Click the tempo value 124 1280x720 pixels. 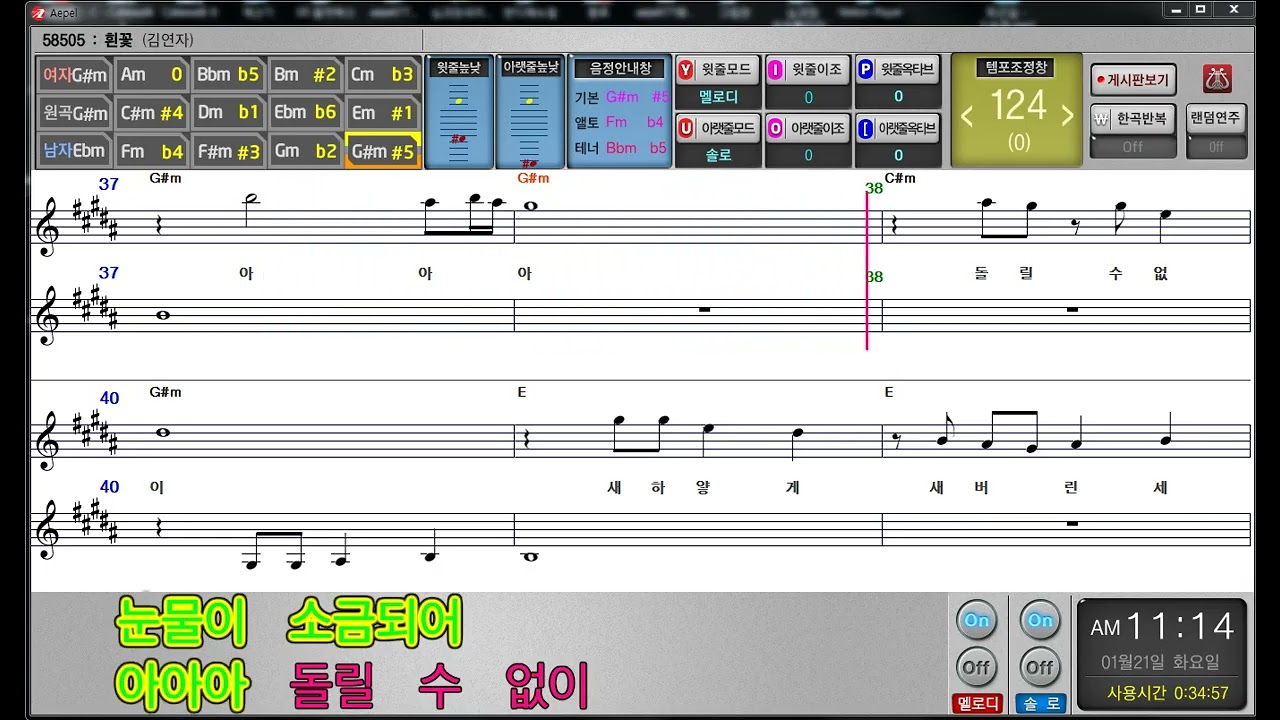coord(1018,105)
